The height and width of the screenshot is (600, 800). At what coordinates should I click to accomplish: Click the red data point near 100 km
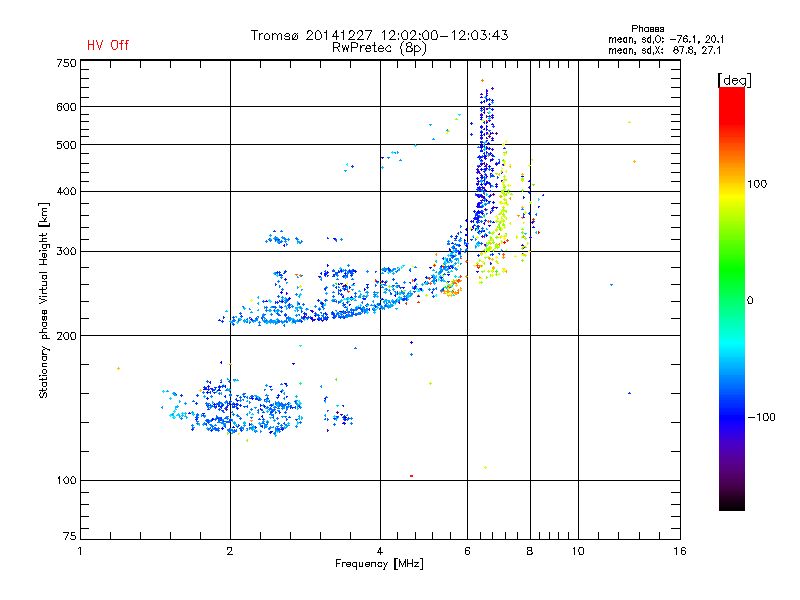coord(411,476)
